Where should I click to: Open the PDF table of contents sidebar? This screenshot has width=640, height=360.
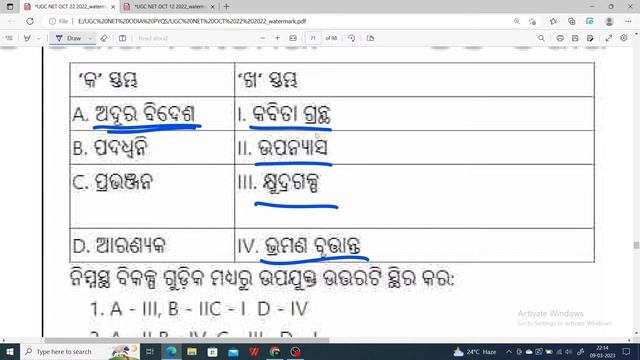pos(9,38)
